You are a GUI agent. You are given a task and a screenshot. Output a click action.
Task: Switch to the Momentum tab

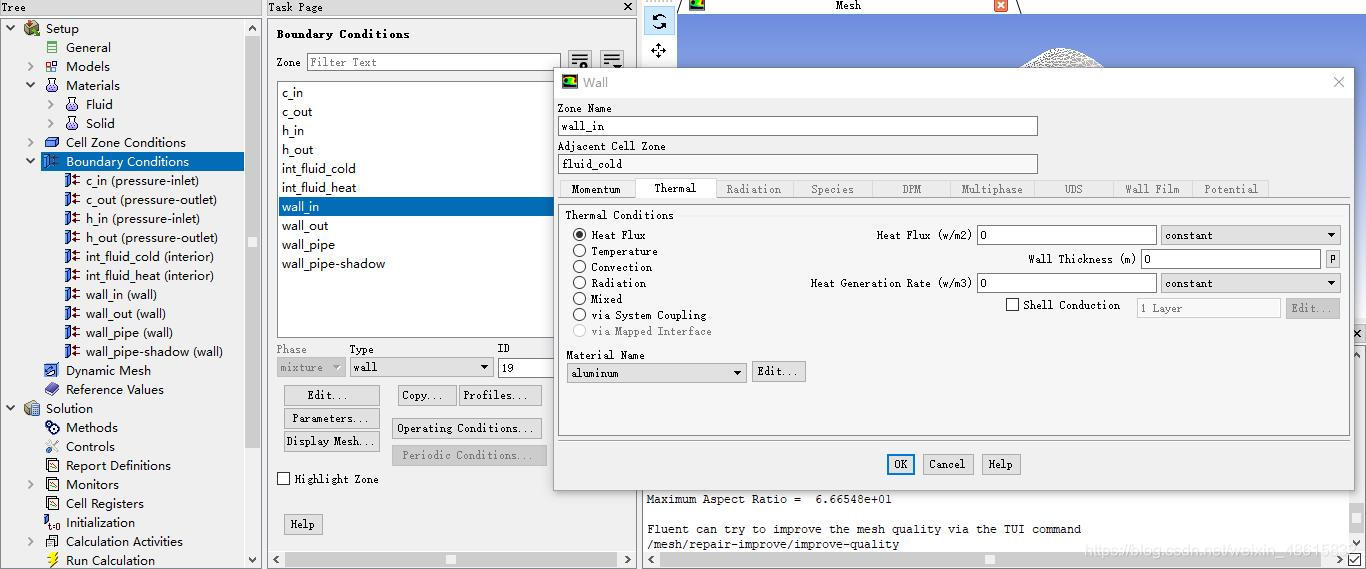point(596,189)
